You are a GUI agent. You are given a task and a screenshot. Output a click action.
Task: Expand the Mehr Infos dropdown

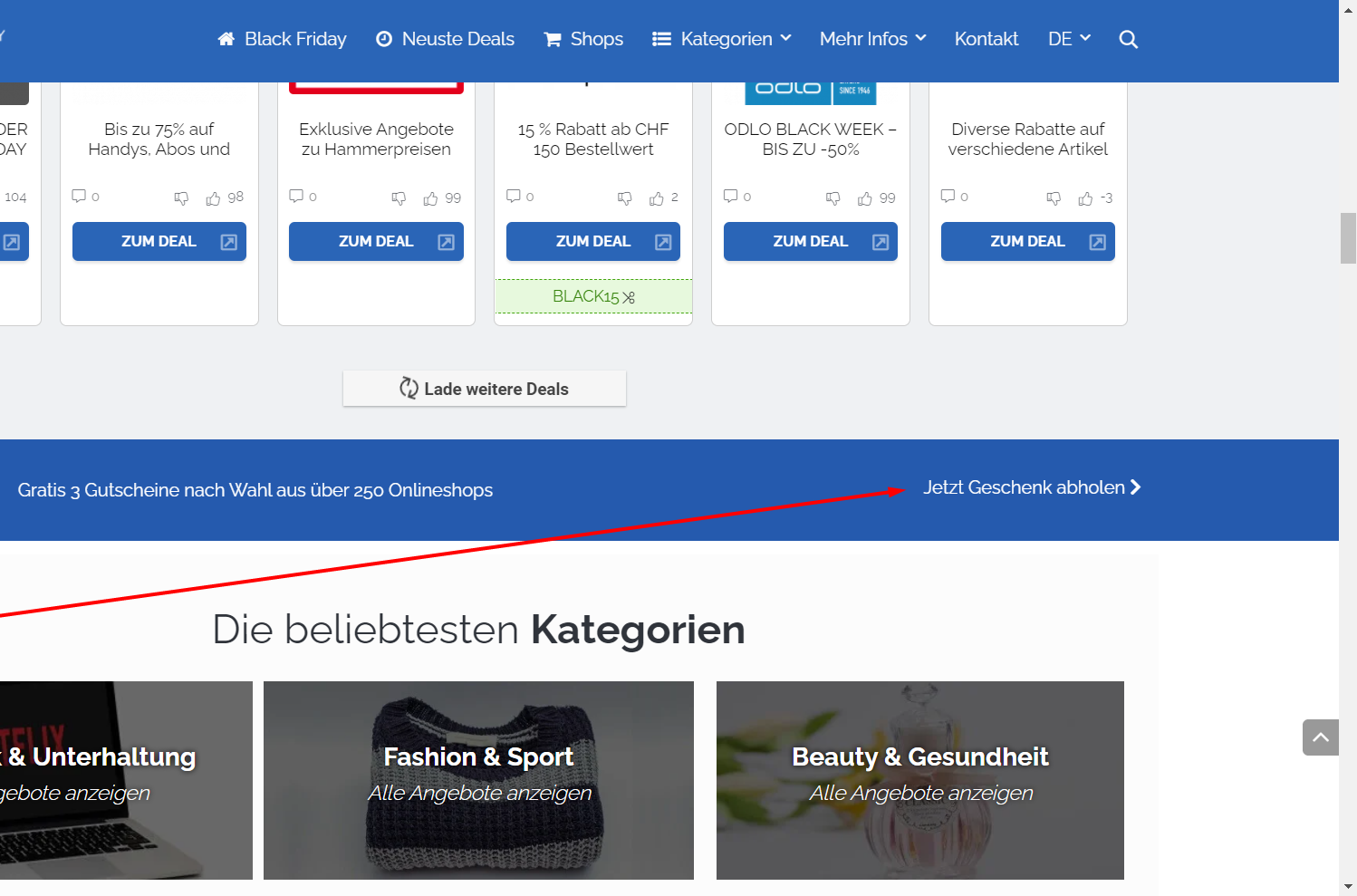(x=872, y=39)
